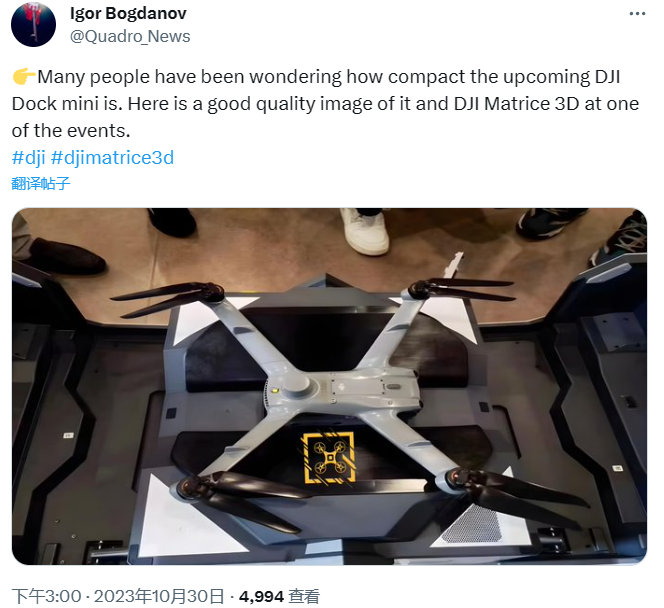Click the Igor Bogdanov display name
Image resolution: width=664 pixels, height=608 pixels.
point(128,14)
